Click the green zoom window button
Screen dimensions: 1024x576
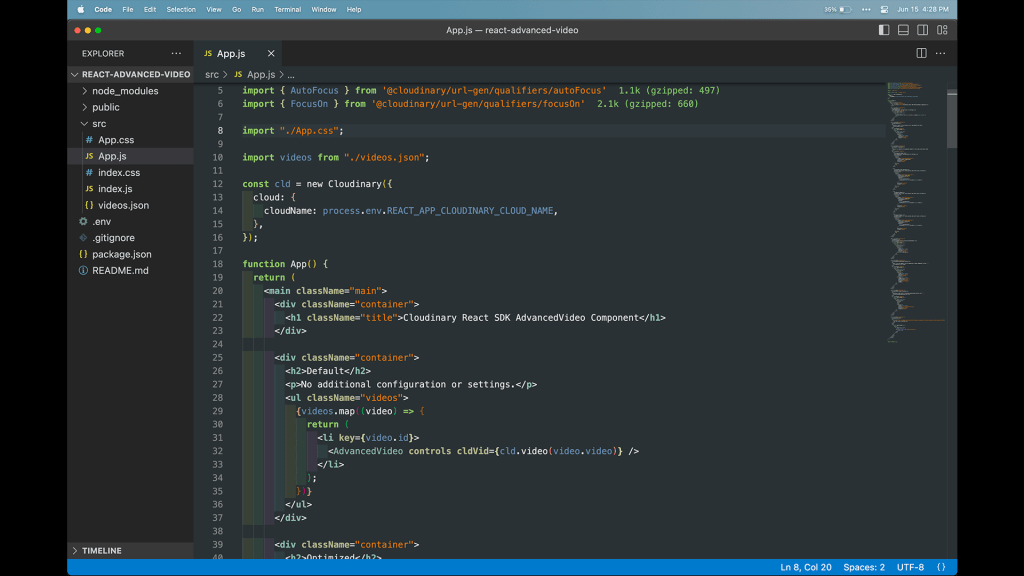tap(98, 30)
